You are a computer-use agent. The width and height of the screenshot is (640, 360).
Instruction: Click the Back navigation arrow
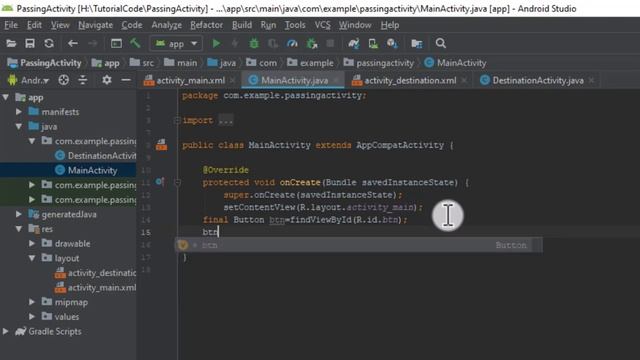pos(73,43)
